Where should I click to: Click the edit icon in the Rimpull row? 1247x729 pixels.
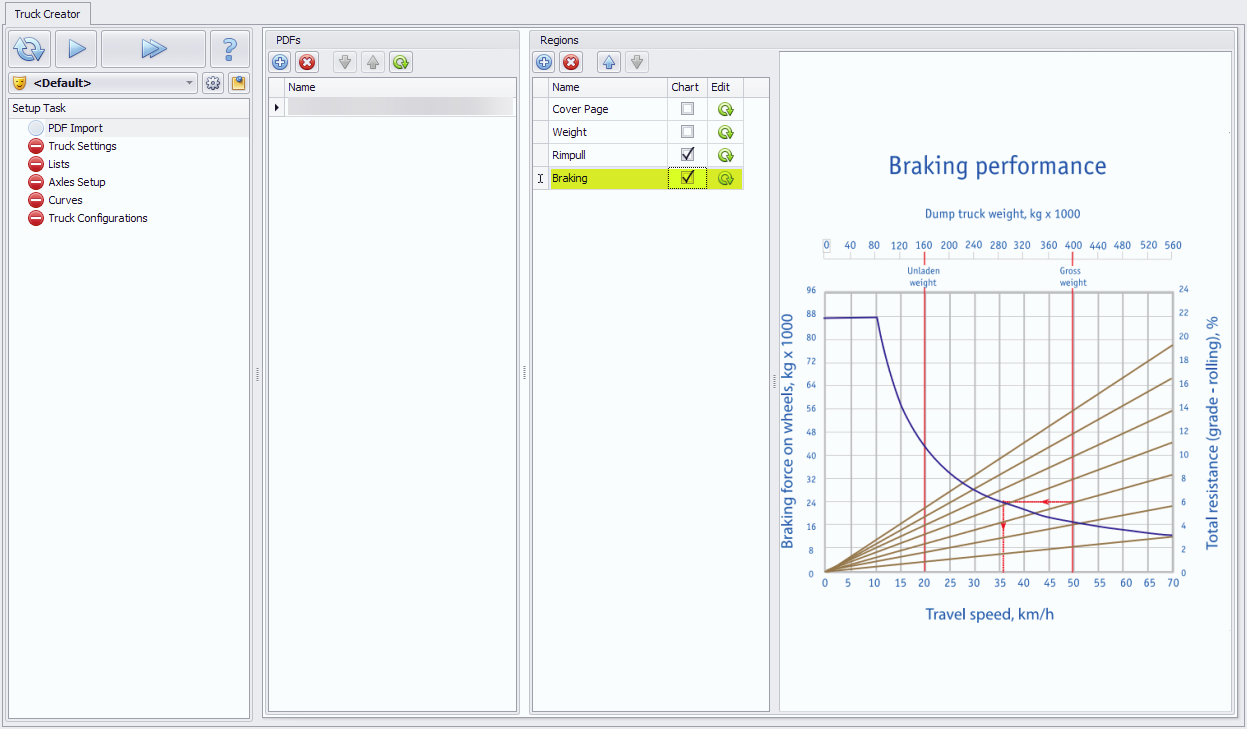tap(726, 155)
